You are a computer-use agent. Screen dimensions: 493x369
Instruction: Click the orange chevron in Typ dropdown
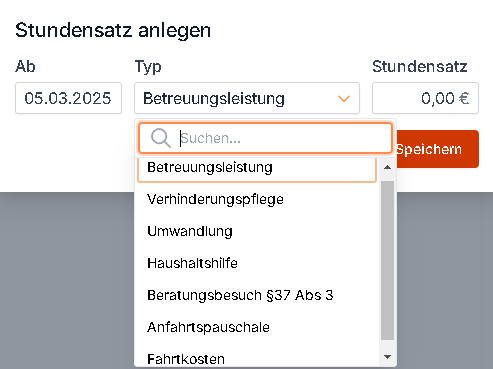point(344,99)
